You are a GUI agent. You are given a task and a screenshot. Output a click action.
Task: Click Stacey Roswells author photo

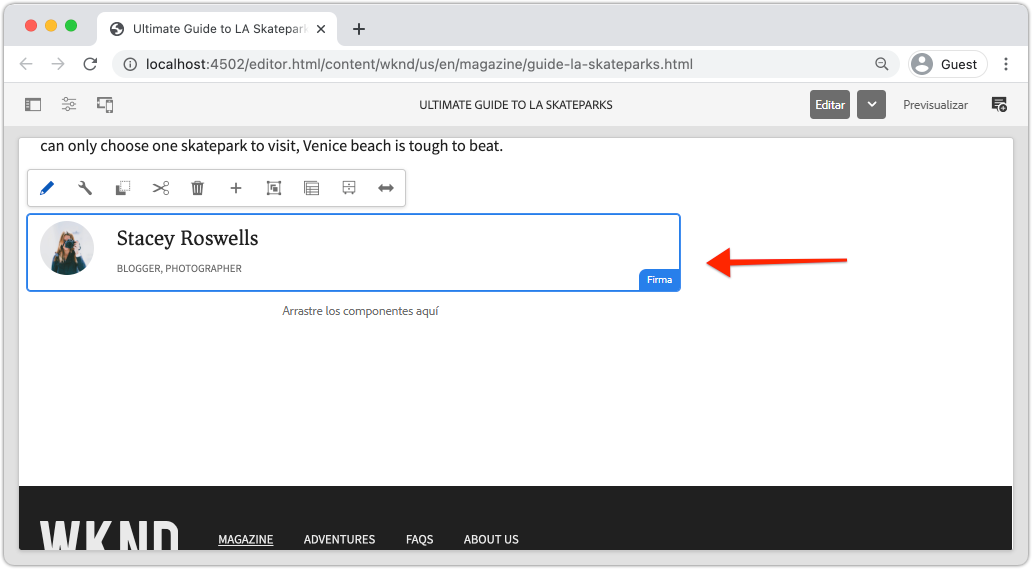click(x=67, y=248)
